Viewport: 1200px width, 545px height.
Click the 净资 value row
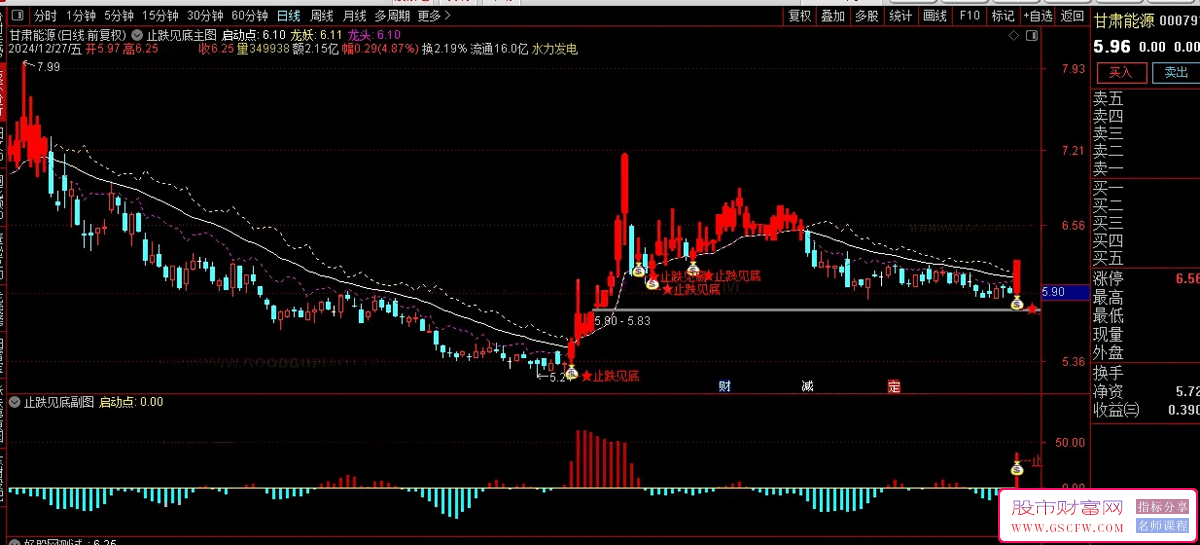1145,391
